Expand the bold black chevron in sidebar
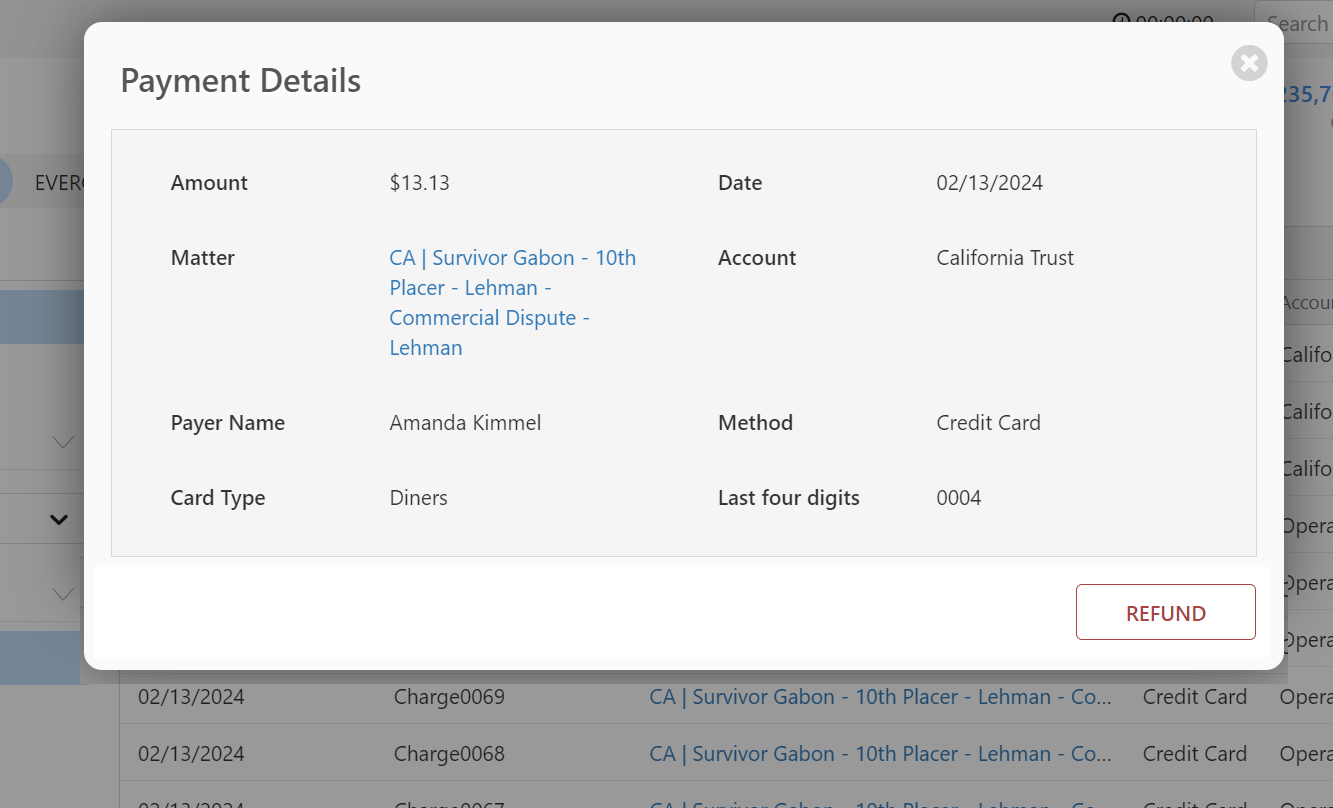 click(59, 519)
